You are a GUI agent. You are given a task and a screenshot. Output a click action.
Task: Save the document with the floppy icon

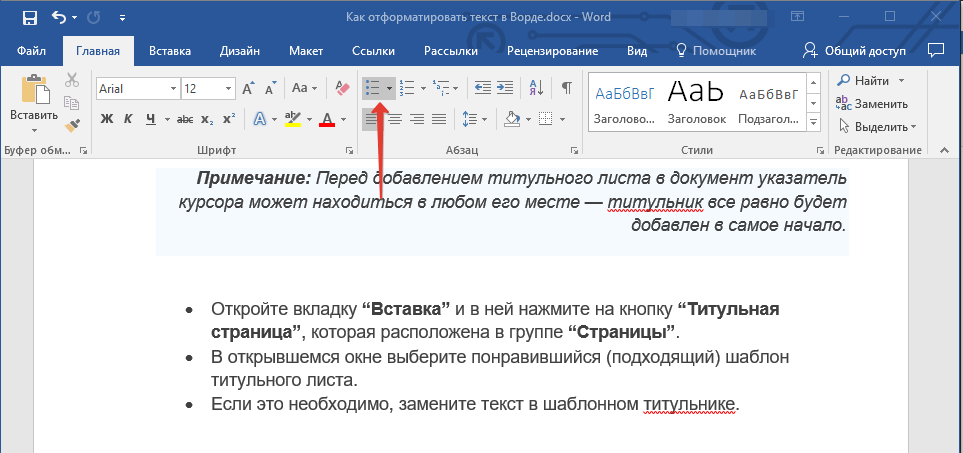click(x=29, y=18)
